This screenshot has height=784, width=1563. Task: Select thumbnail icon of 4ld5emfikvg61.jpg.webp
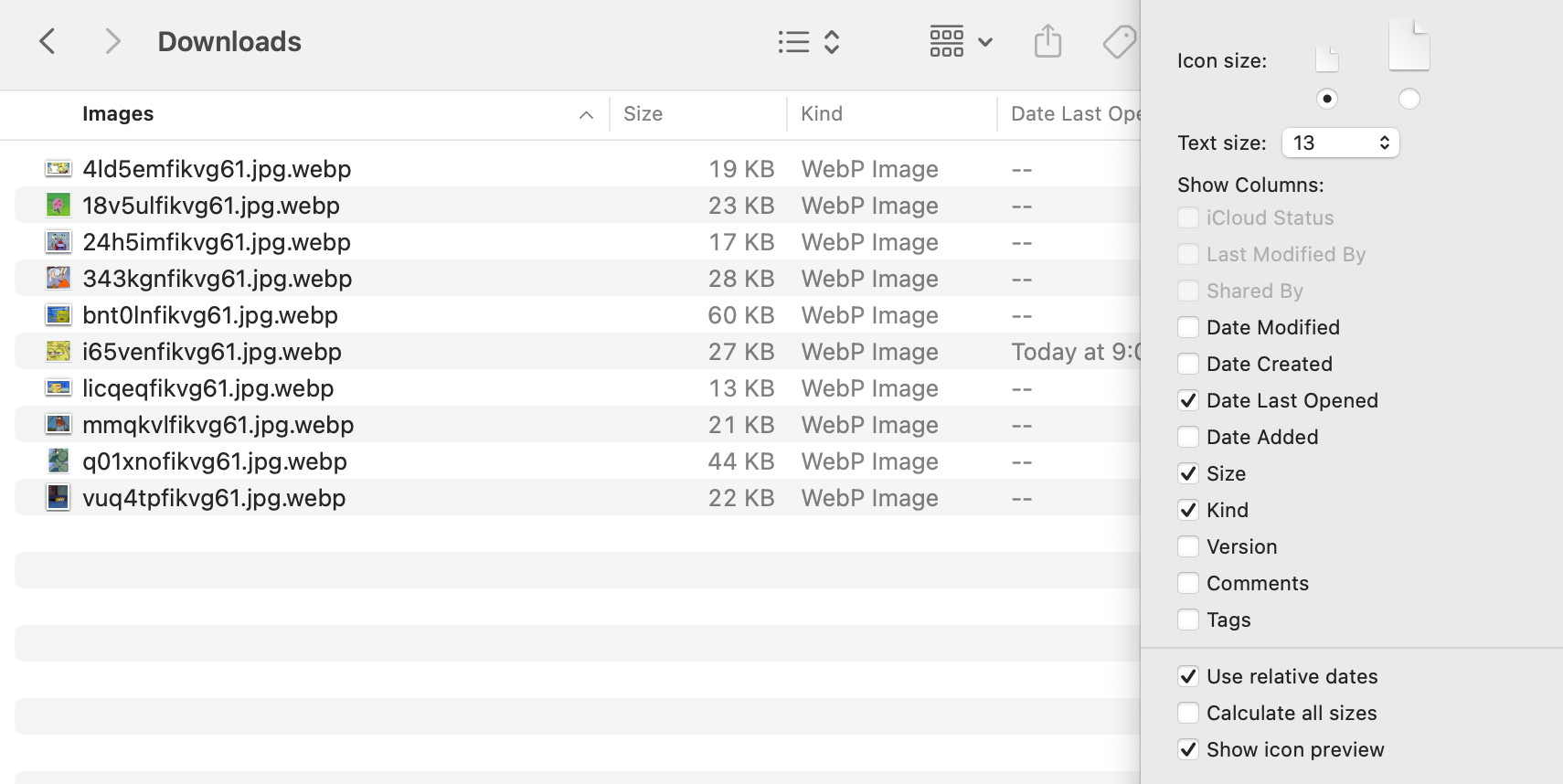58,168
